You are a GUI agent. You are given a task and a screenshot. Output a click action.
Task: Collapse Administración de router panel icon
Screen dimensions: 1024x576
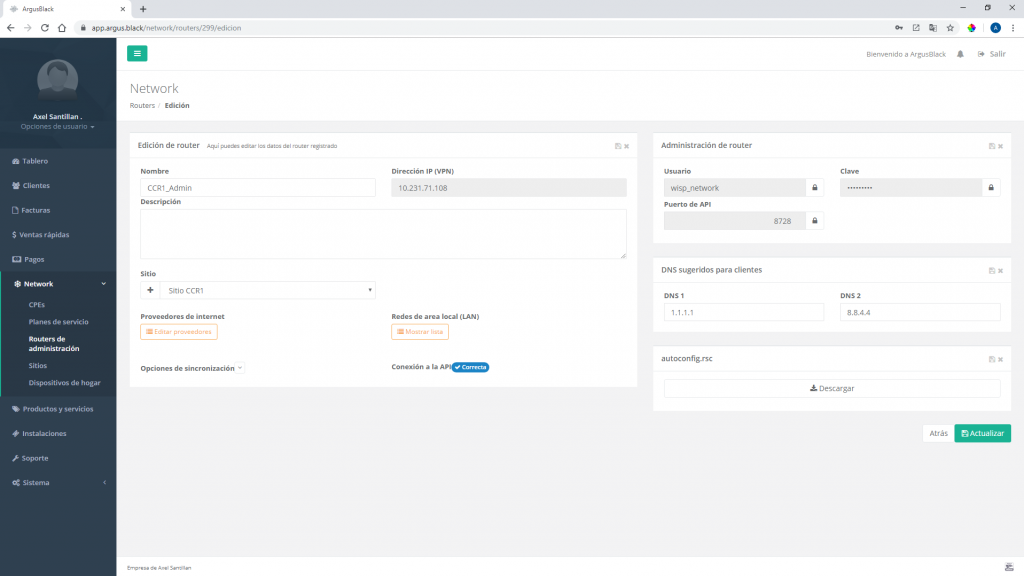pos(991,146)
